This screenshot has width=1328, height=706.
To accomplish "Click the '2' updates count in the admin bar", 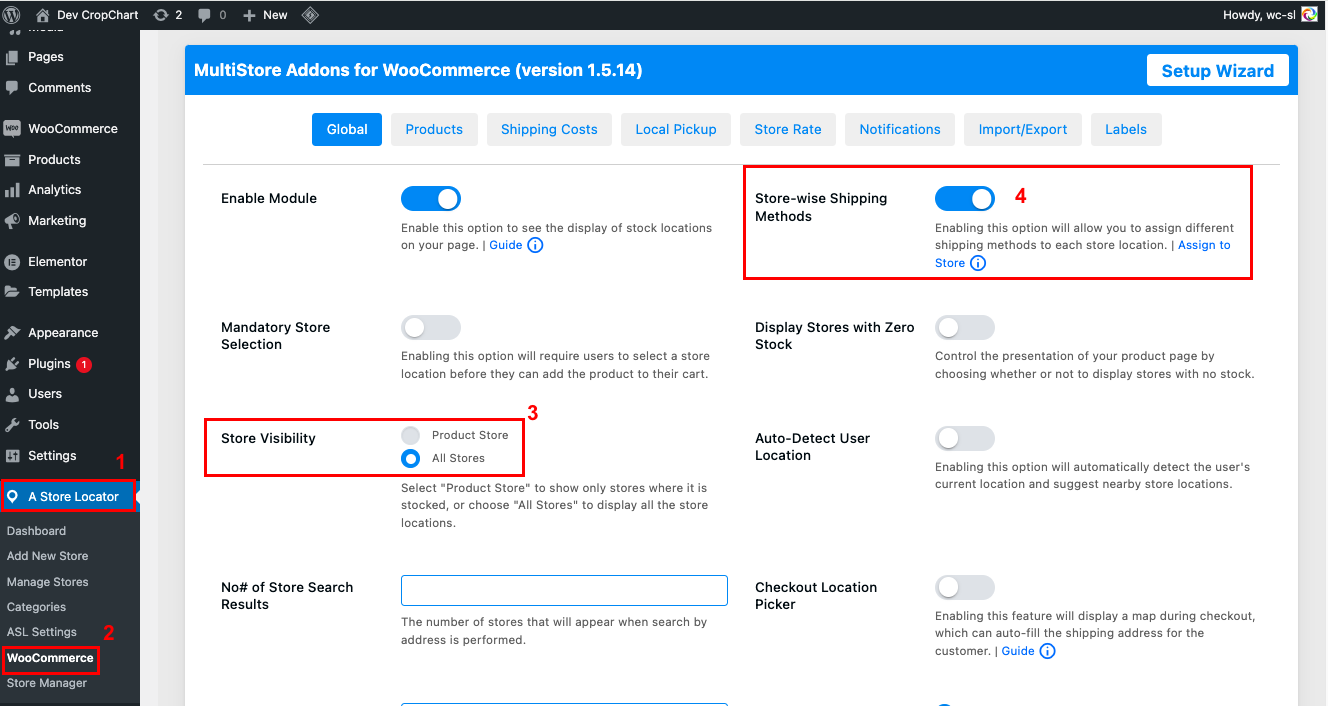I will tap(179, 15).
